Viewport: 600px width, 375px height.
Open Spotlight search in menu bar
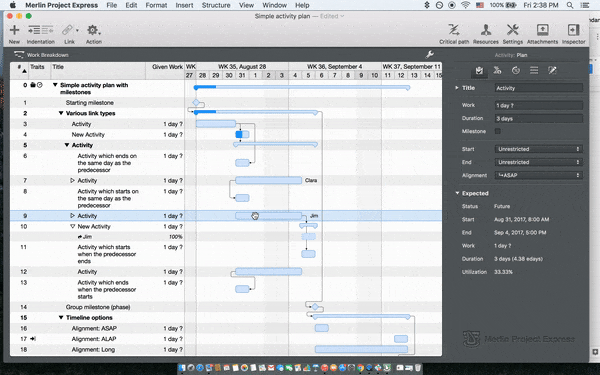point(570,5)
